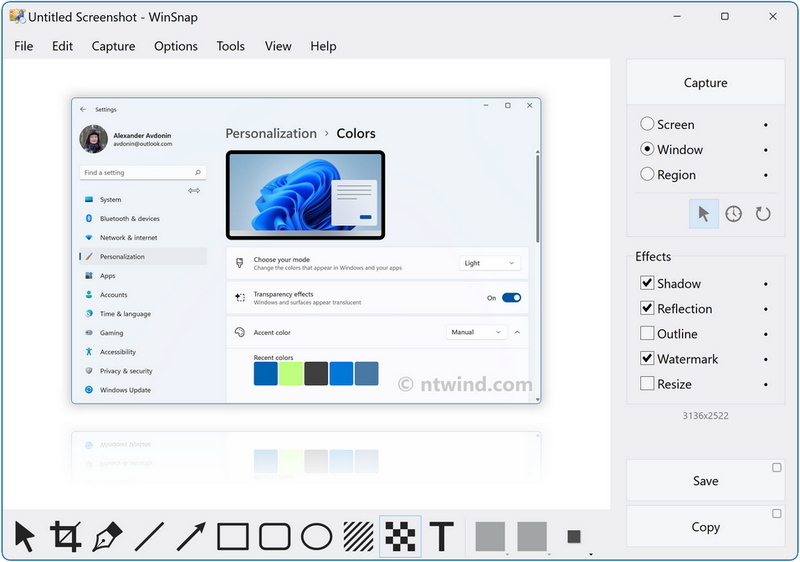800x562 pixels.
Task: Collapse the Accent color section chevron
Action: point(517,332)
